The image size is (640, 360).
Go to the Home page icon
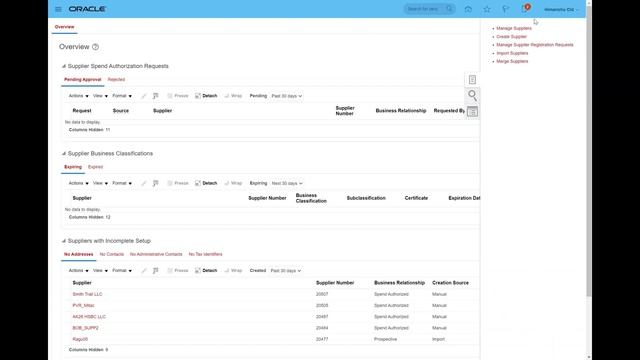468,9
